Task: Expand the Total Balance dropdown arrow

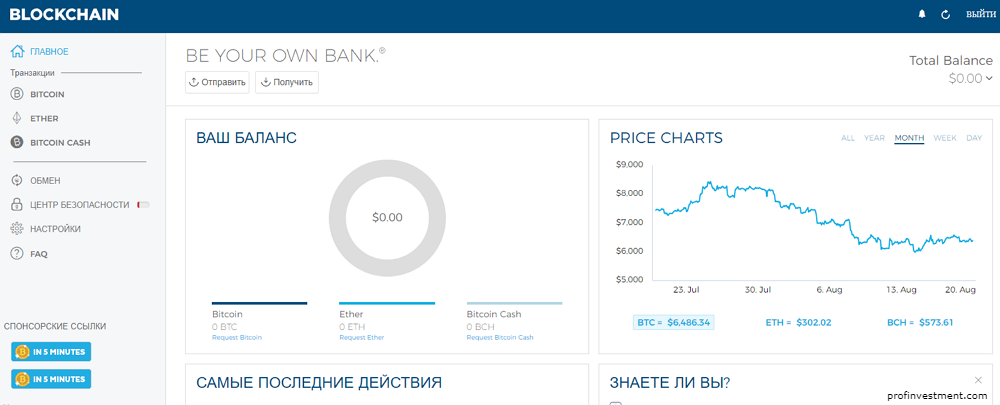Action: 989,78
